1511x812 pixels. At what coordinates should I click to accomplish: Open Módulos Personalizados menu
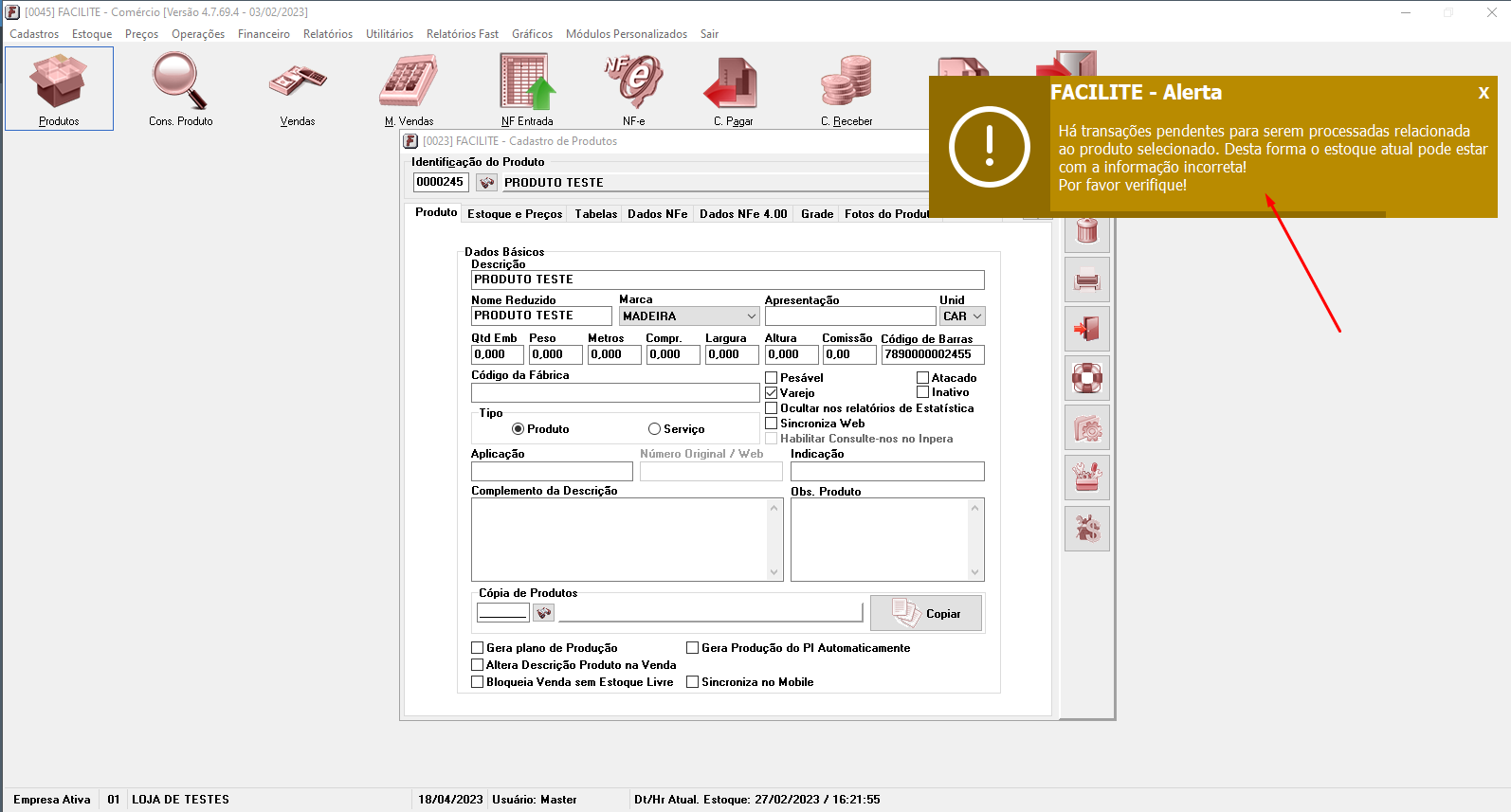pos(627,34)
